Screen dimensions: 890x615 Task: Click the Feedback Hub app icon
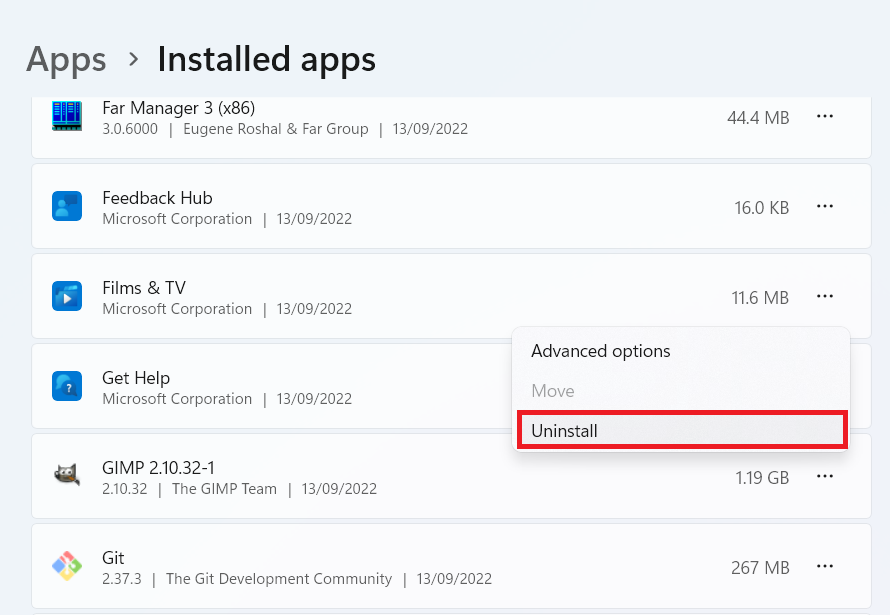pos(67,207)
